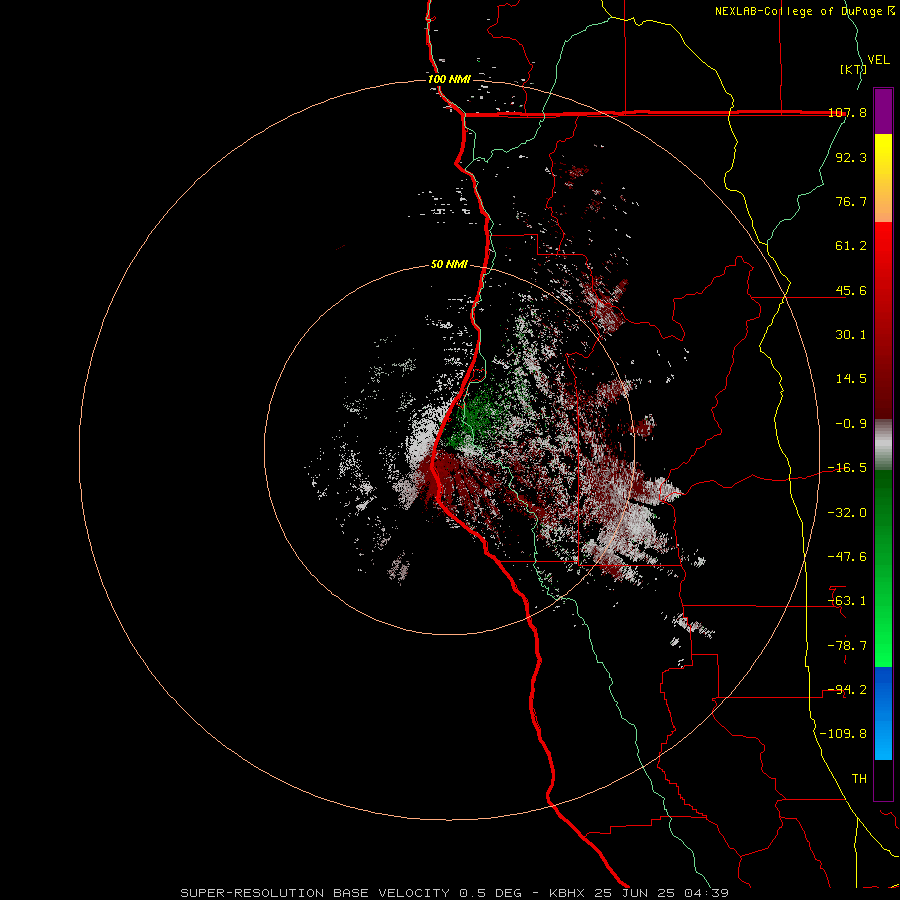Select the -78.7 legend value
This screenshot has width=900, height=900.
[x=847, y=646]
